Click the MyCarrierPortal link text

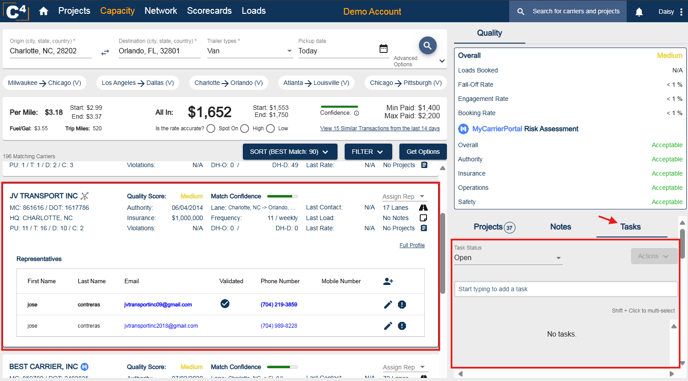pyautogui.click(x=497, y=129)
